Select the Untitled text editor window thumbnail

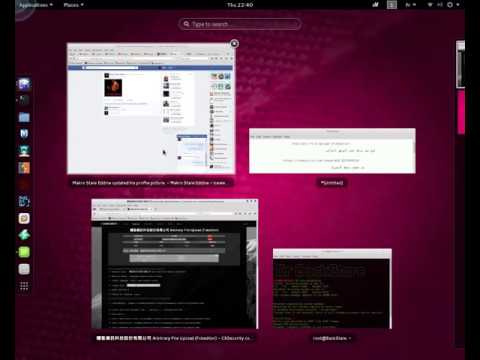332,151
